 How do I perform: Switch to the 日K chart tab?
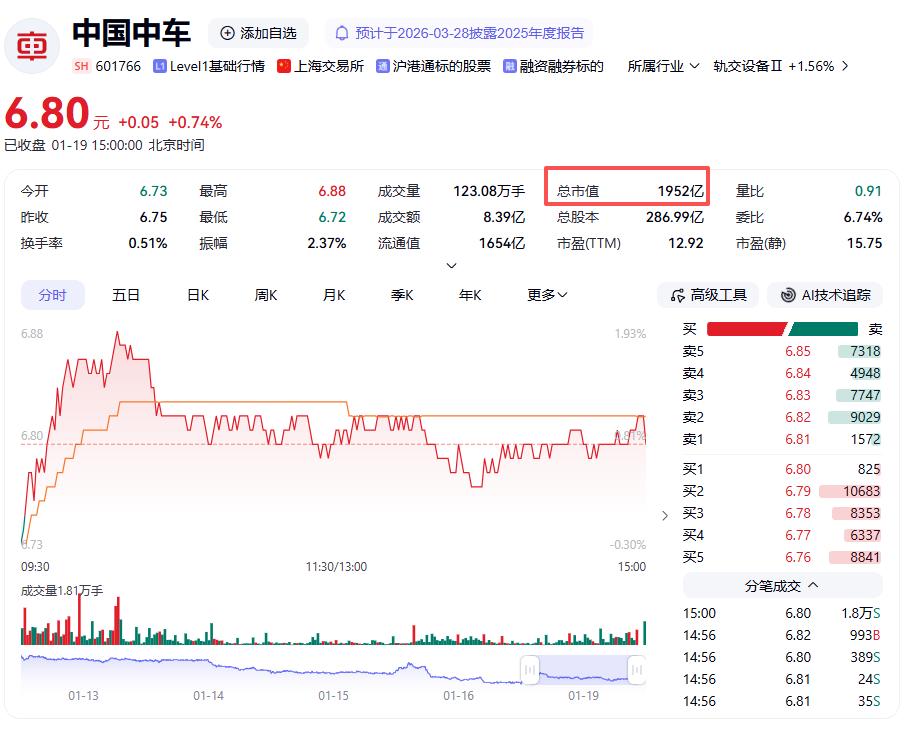pos(198,295)
